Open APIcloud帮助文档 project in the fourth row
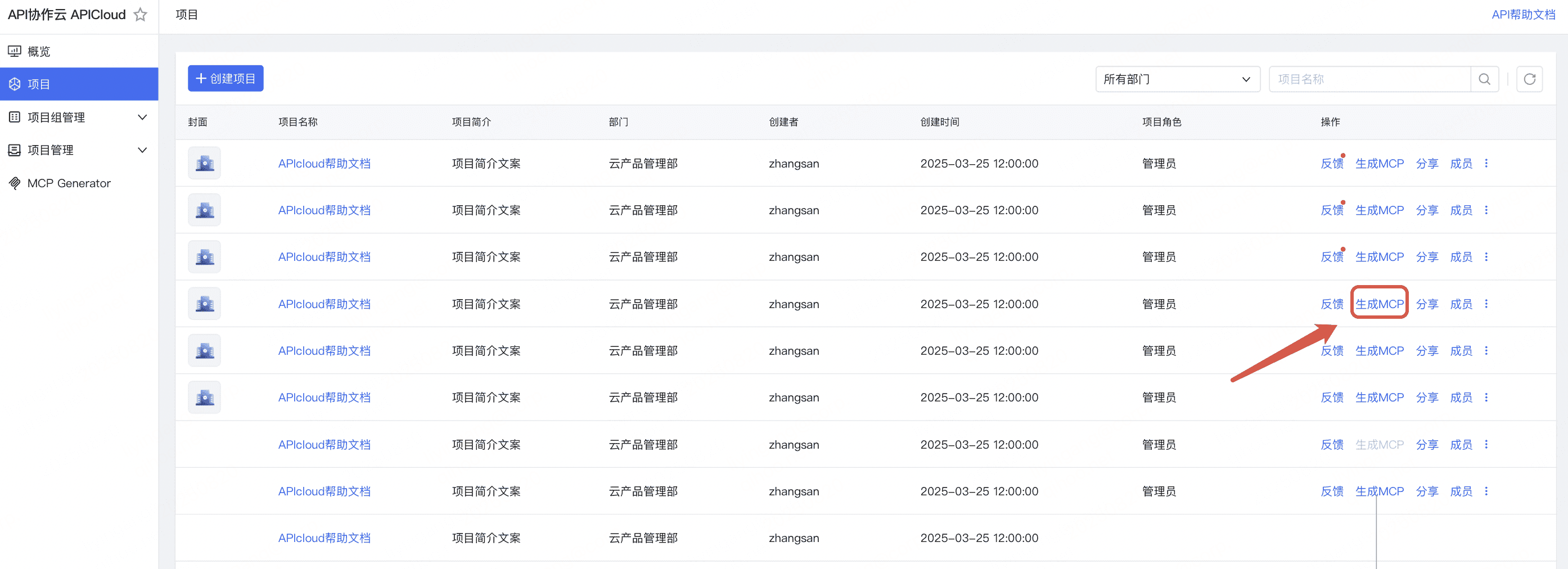The height and width of the screenshot is (569, 1568). pos(324,304)
